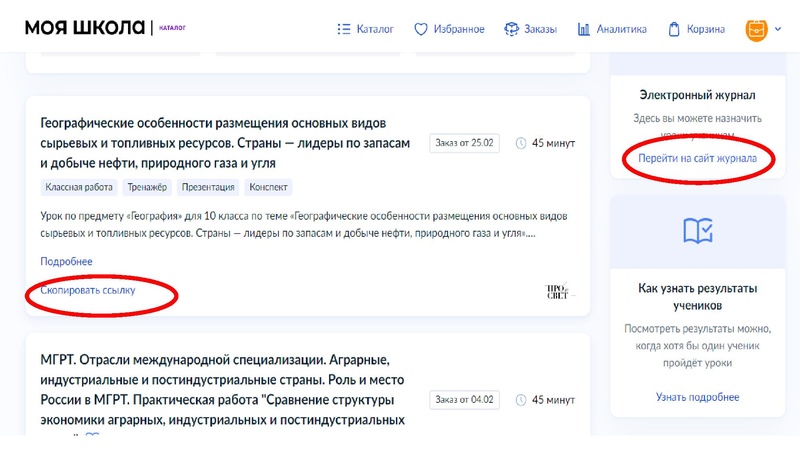
Task: Open the Каталог menu item
Action: pos(375,29)
